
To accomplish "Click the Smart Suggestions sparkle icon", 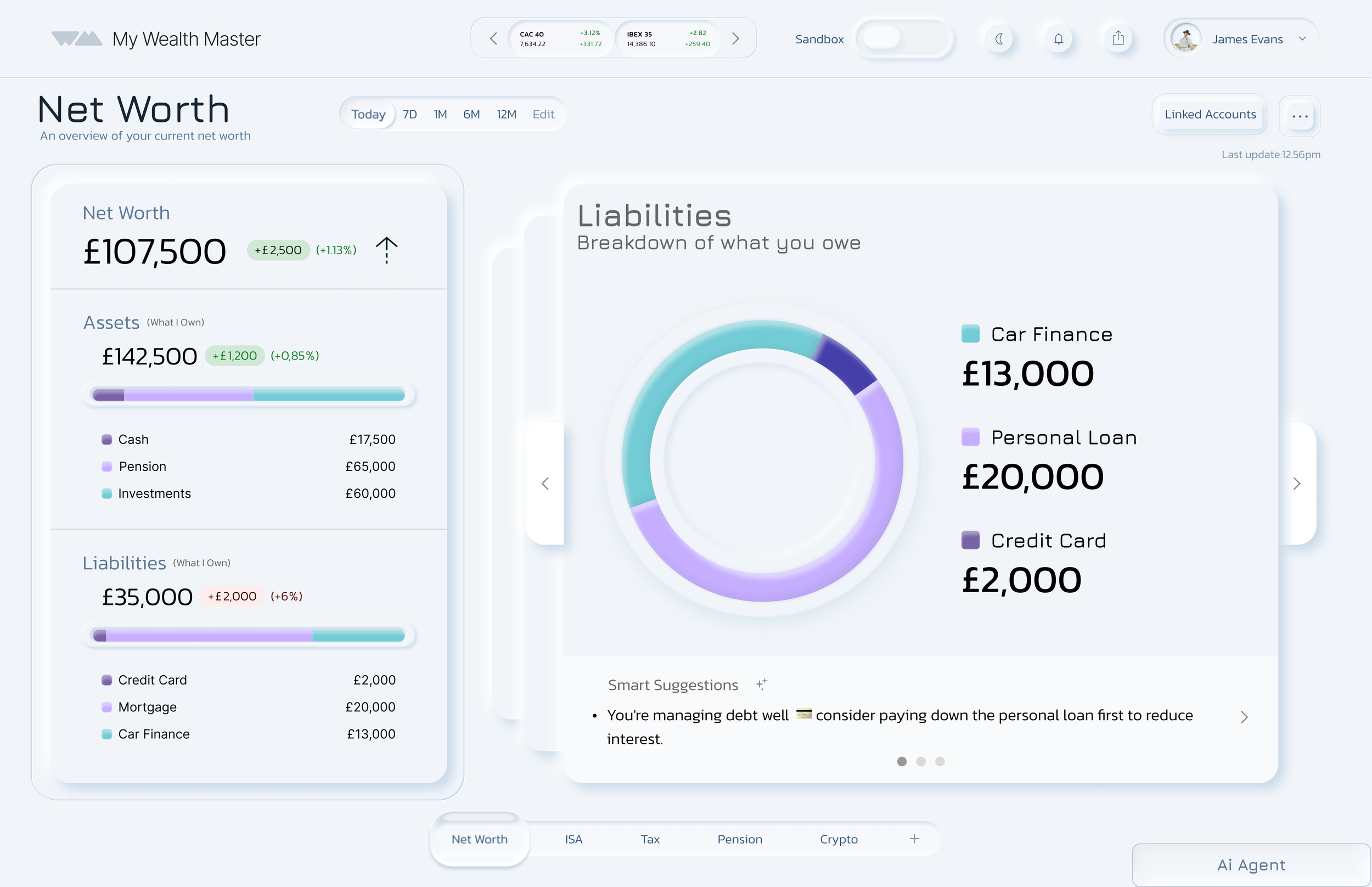I will tap(761, 684).
